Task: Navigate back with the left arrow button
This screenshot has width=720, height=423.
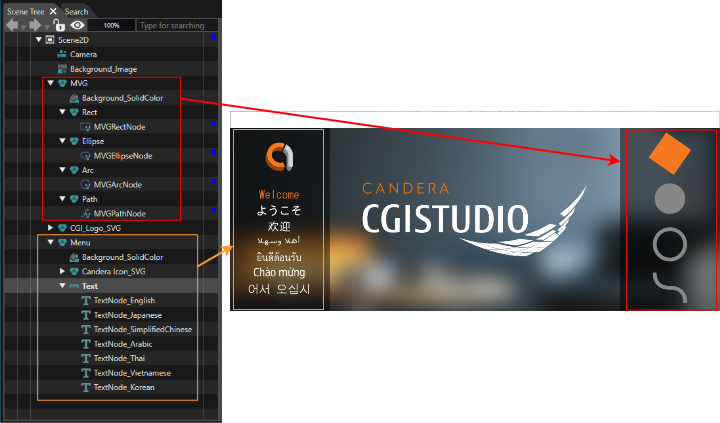Action: [x=12, y=25]
